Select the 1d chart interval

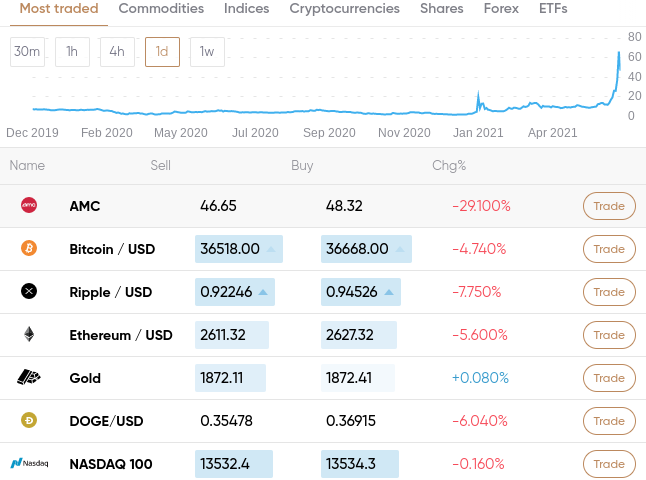[162, 52]
